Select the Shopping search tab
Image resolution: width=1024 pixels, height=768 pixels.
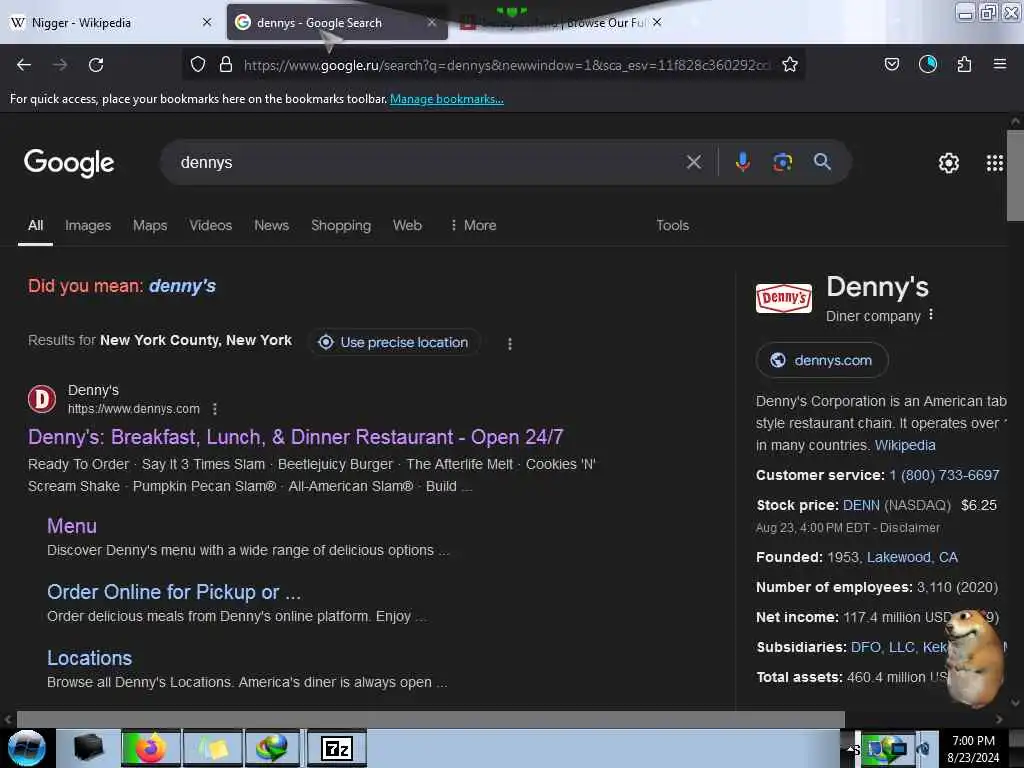[x=341, y=225]
